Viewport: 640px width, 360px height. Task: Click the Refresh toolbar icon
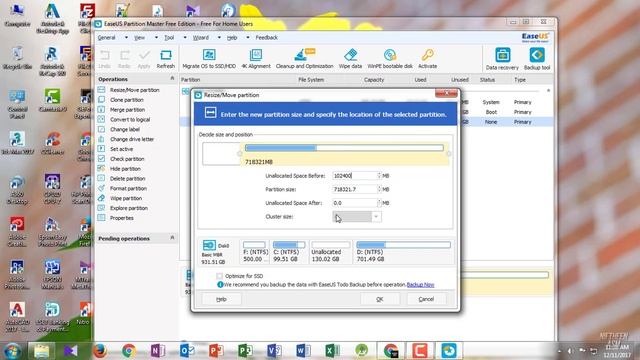coord(165,59)
